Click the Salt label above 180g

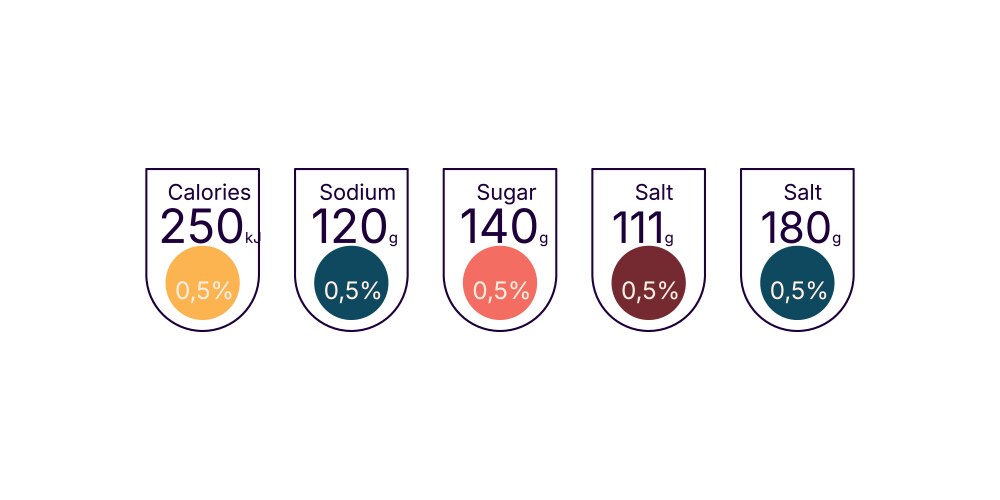point(803,193)
